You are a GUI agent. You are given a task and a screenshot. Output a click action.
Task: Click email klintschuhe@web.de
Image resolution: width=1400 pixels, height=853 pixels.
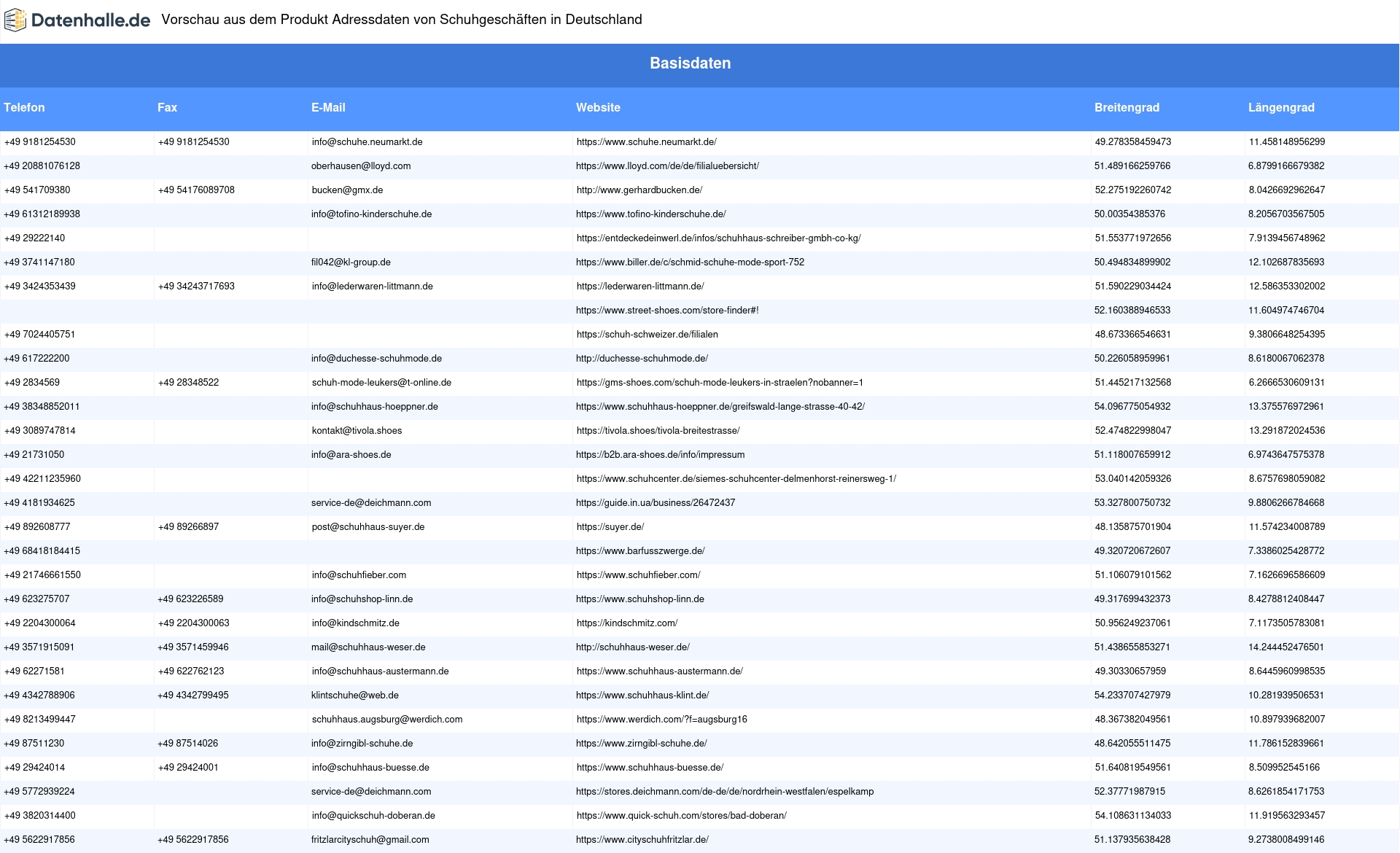[x=355, y=696]
